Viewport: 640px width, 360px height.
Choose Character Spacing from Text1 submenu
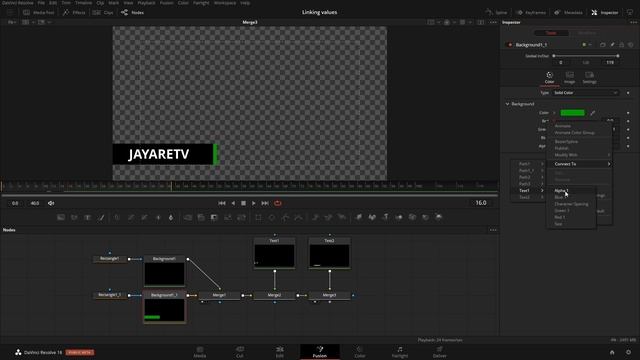(571, 204)
